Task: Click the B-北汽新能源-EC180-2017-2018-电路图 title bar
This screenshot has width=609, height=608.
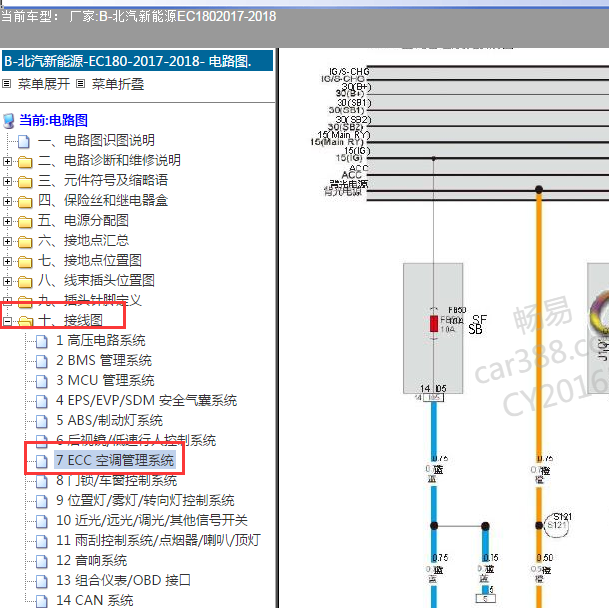Action: (x=137, y=61)
